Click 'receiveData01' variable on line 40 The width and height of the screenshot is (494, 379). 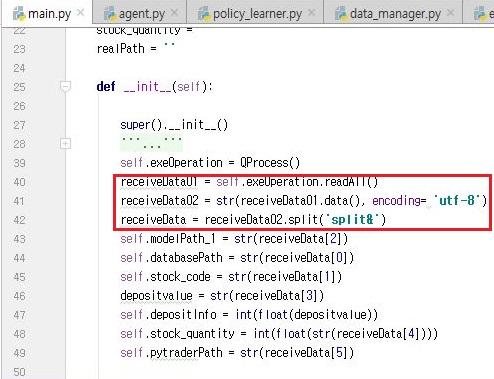(159, 182)
